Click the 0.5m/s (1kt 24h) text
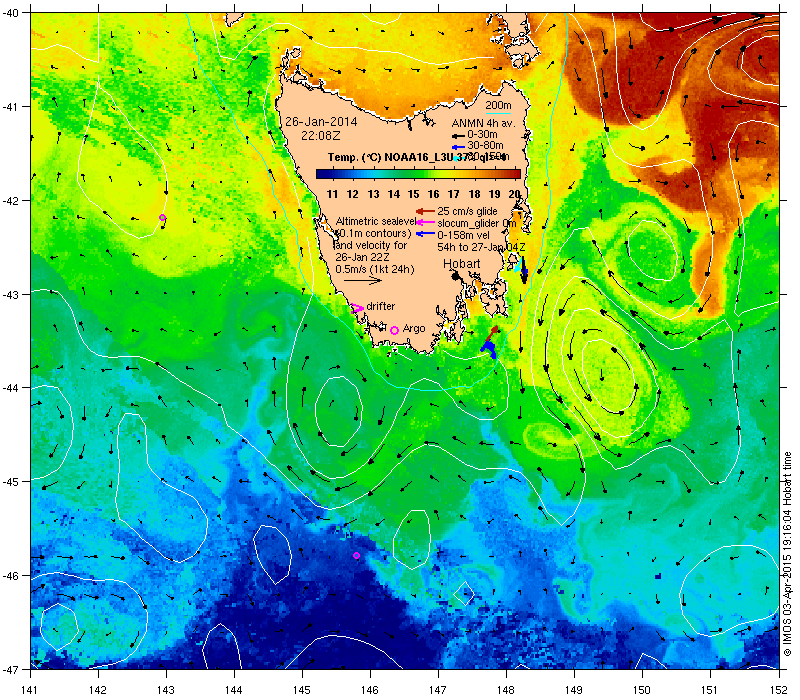The image size is (800, 700). coord(374,269)
